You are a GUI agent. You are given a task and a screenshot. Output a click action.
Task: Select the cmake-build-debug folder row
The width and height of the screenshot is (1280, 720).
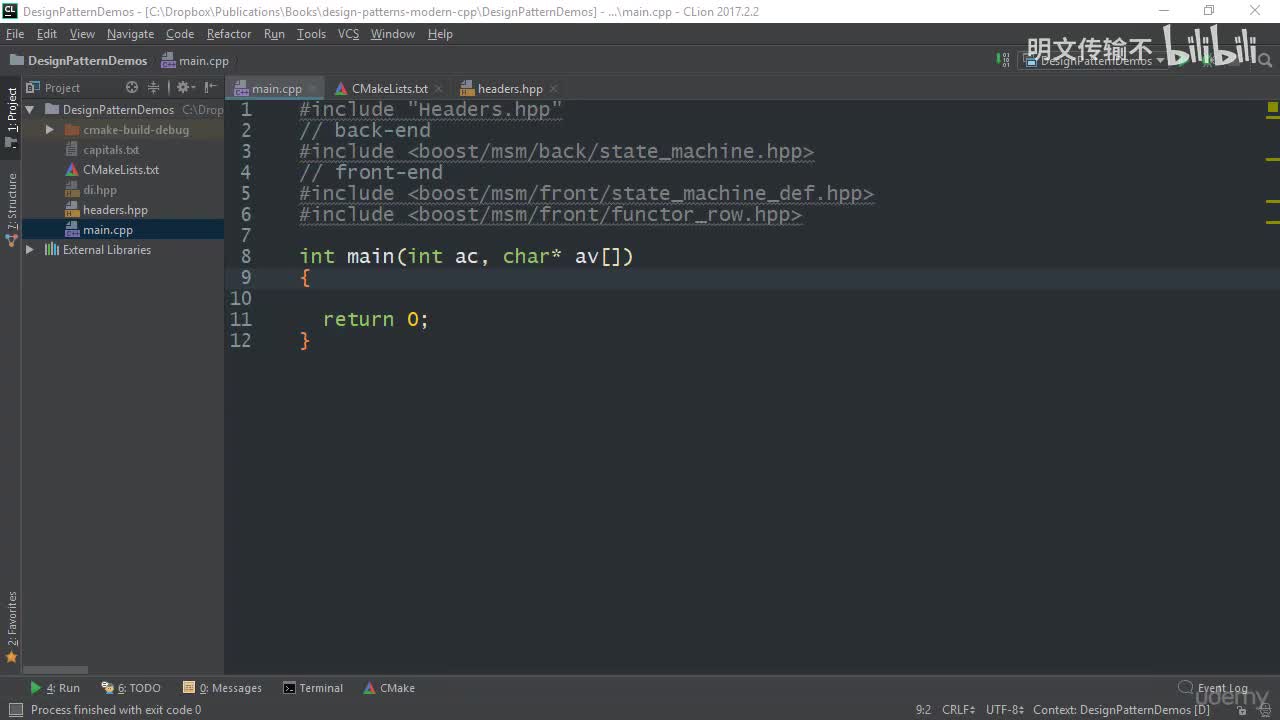[x=123, y=130]
